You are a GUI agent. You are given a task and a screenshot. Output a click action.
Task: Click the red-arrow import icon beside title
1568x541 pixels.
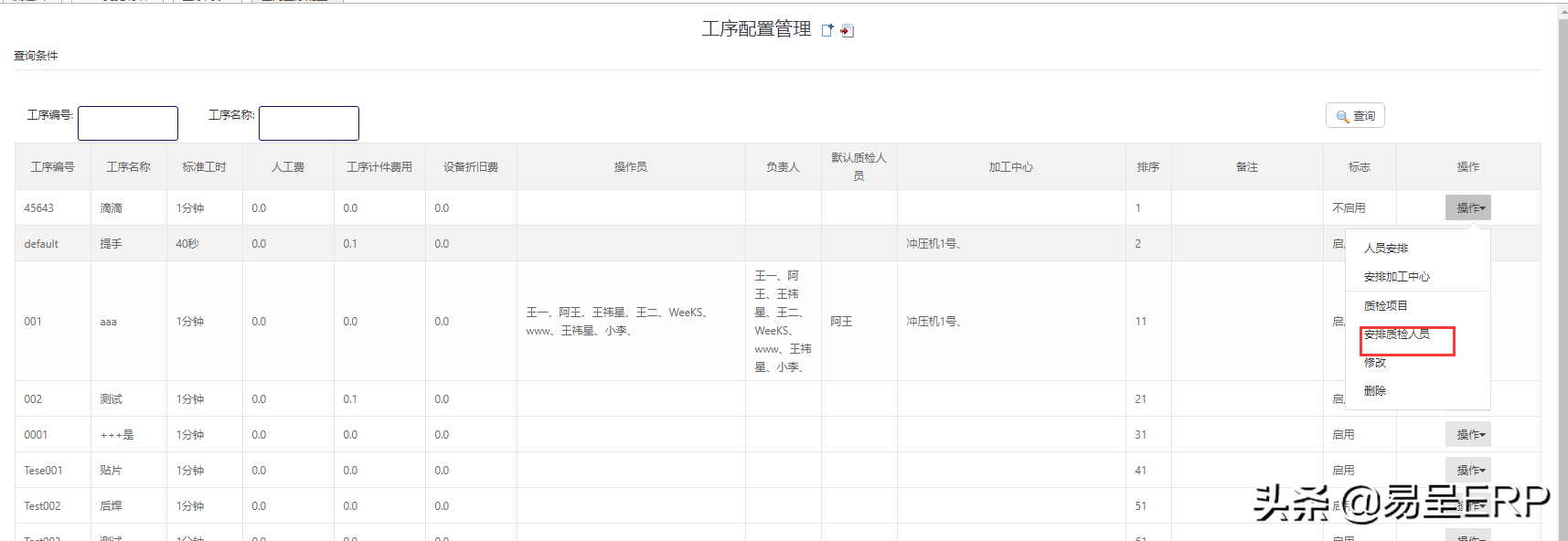pos(847,31)
